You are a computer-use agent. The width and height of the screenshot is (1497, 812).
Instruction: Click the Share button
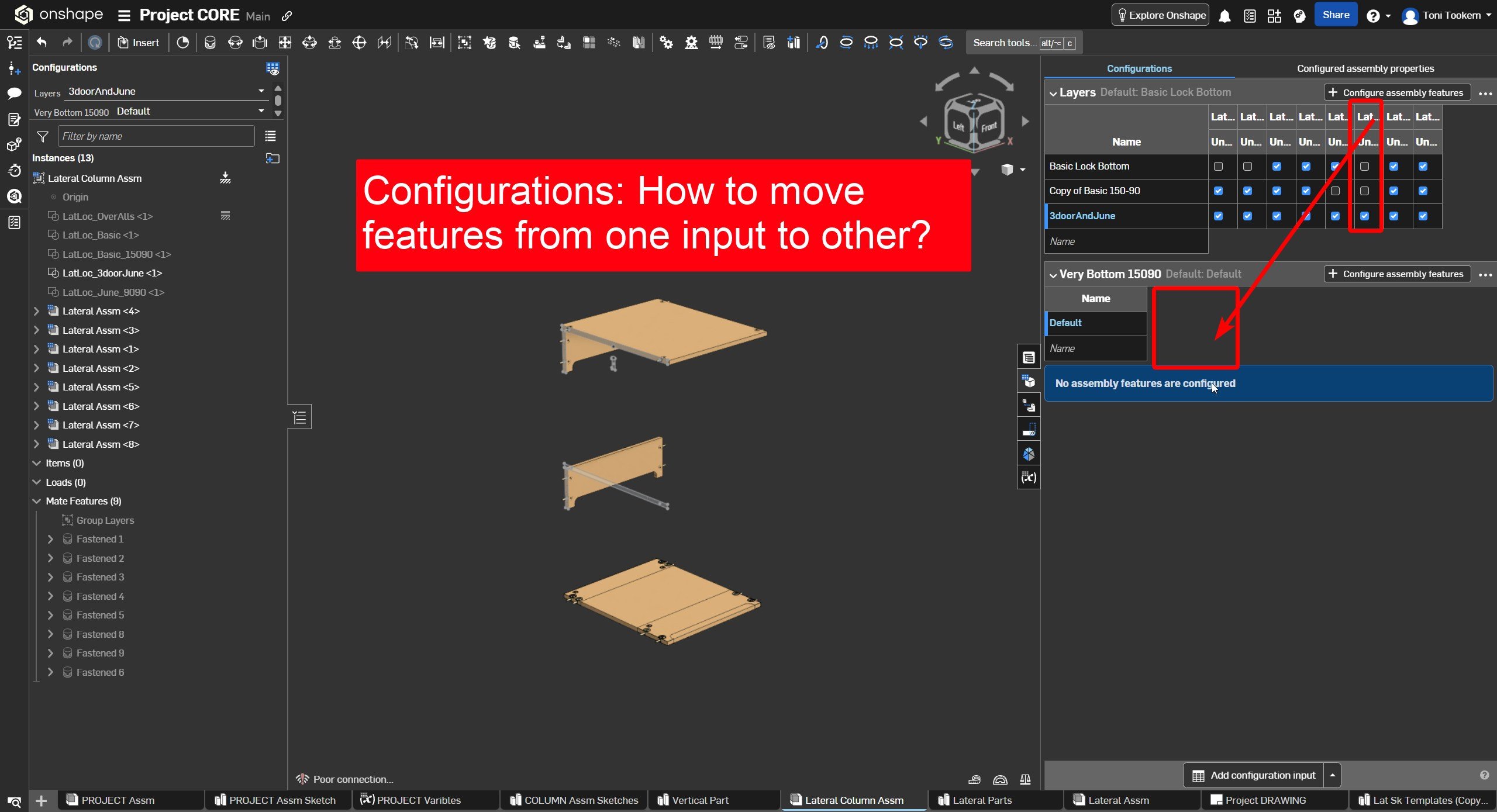(1336, 15)
